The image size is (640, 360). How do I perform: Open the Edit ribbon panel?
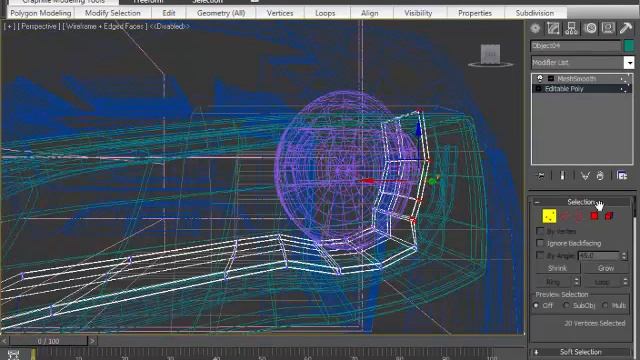169,13
